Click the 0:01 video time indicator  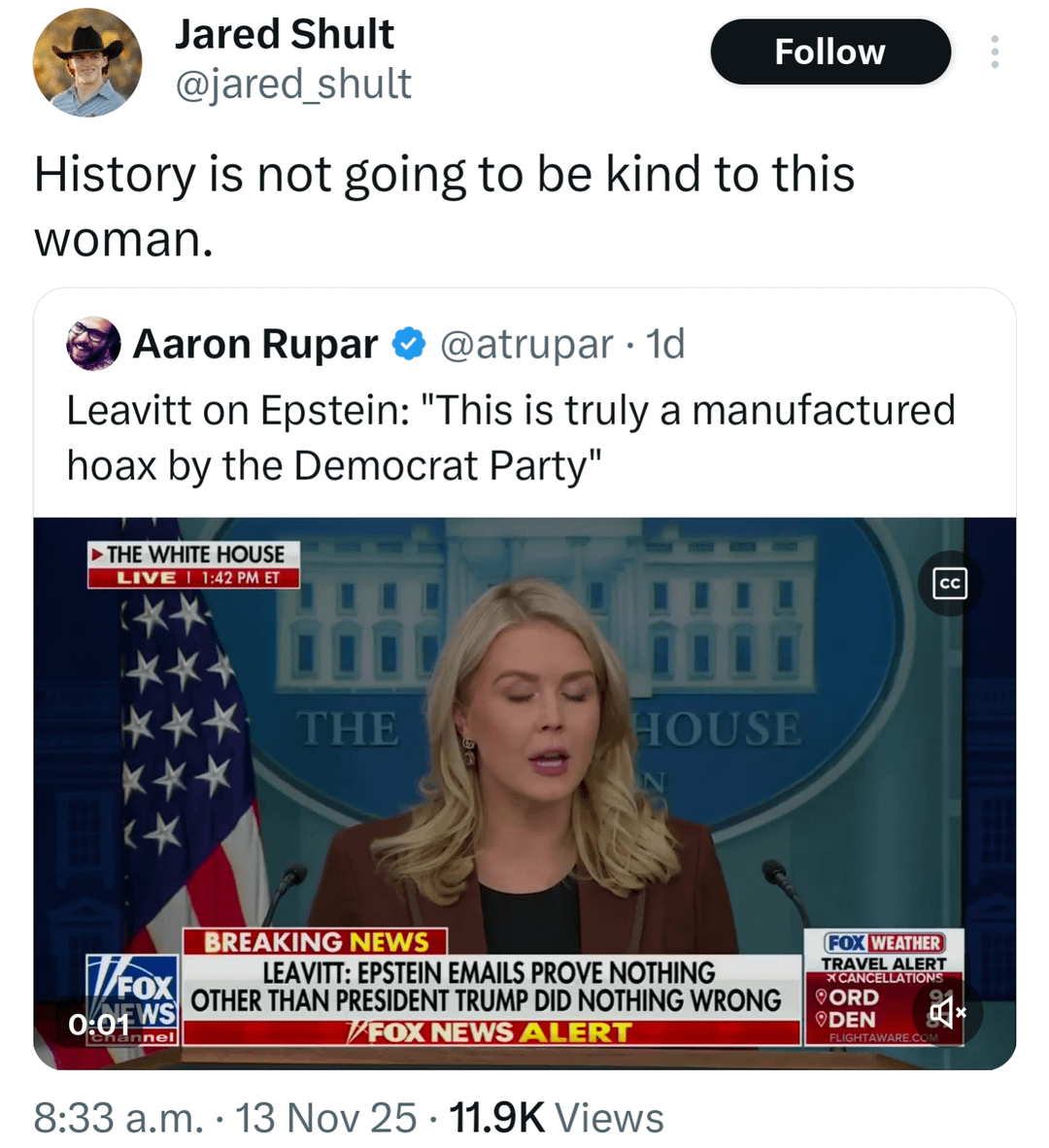click(98, 1025)
